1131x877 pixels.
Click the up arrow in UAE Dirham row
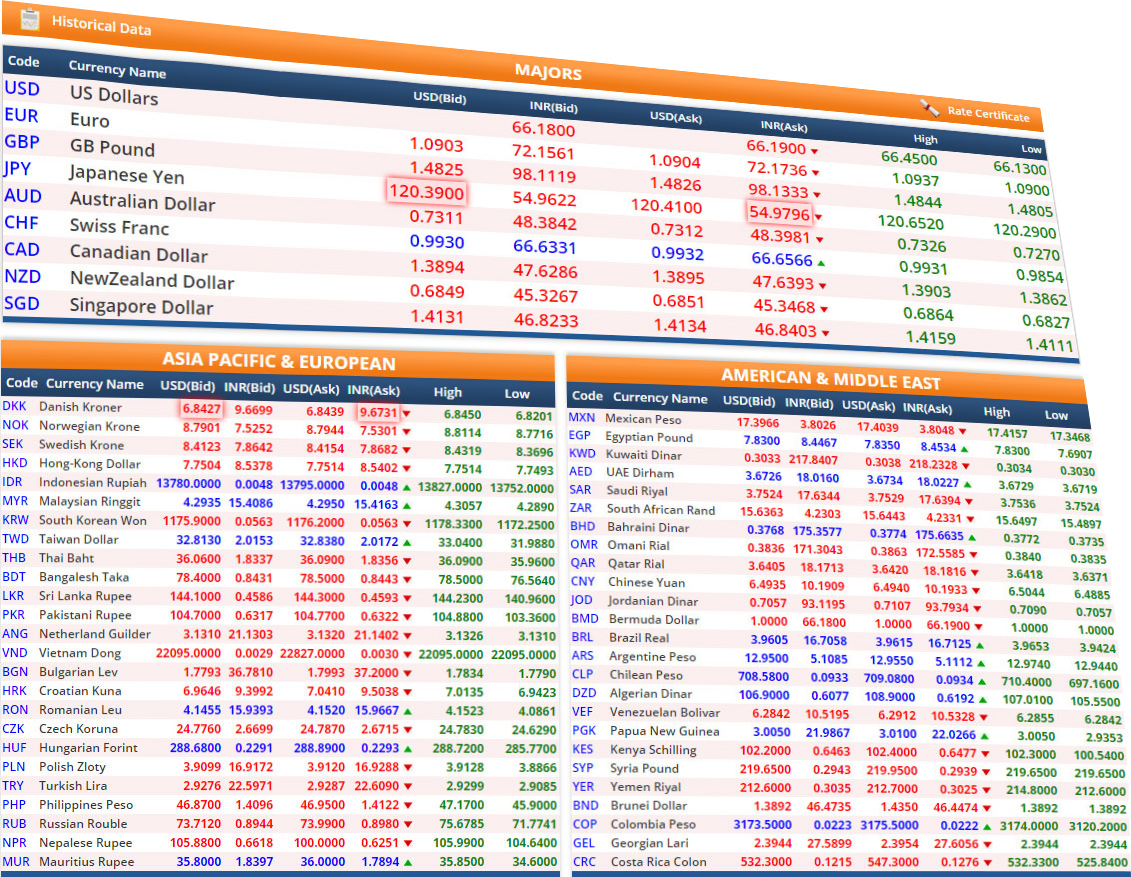967,484
